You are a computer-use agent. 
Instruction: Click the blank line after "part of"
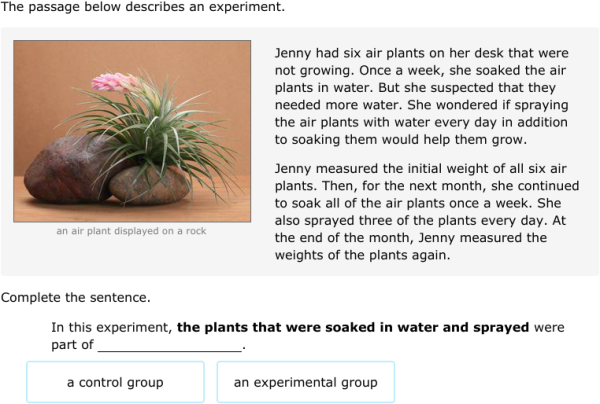point(170,346)
